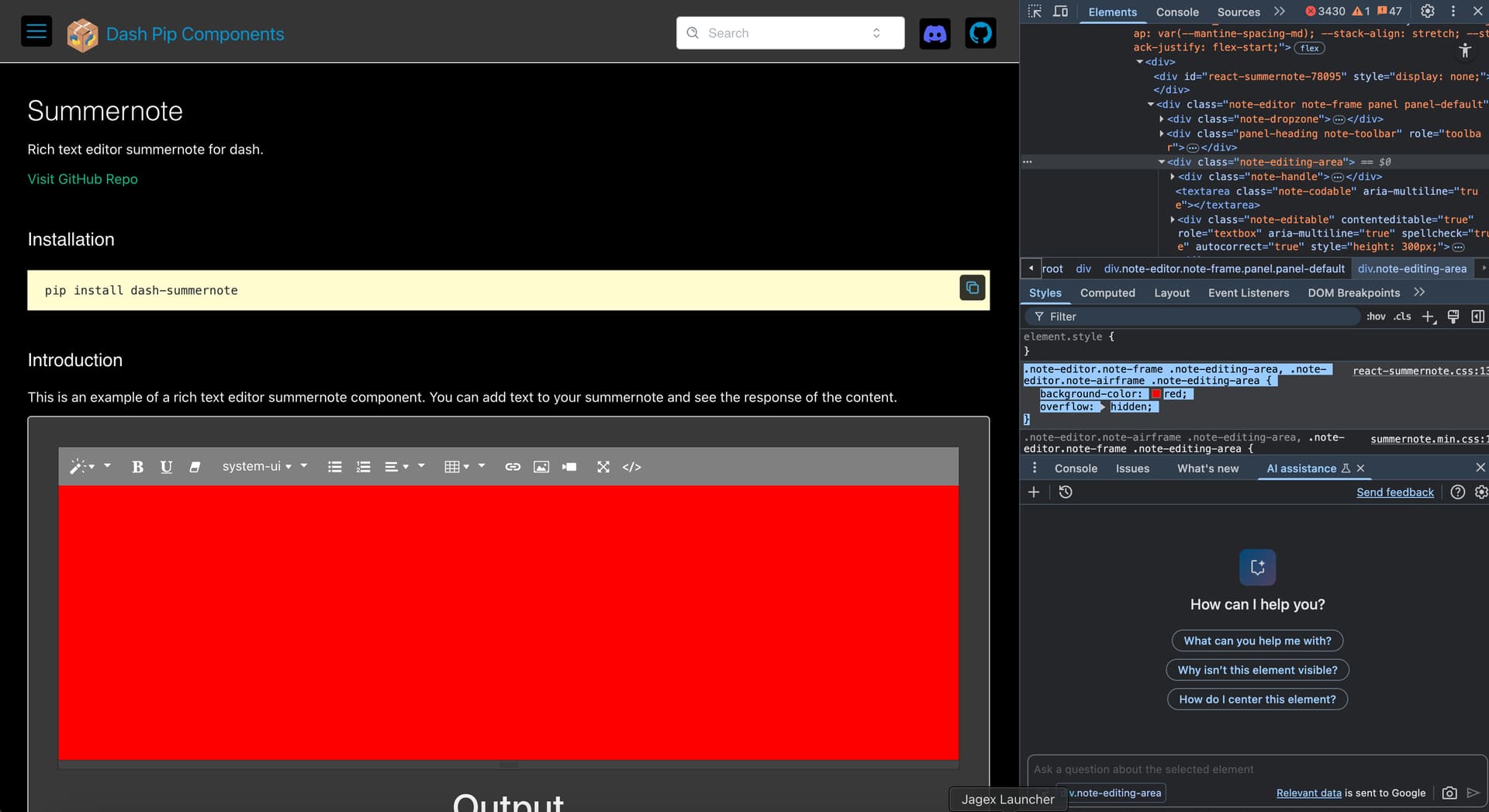Click the eraser remove-format button
This screenshot has height=812, width=1489.
tap(195, 466)
